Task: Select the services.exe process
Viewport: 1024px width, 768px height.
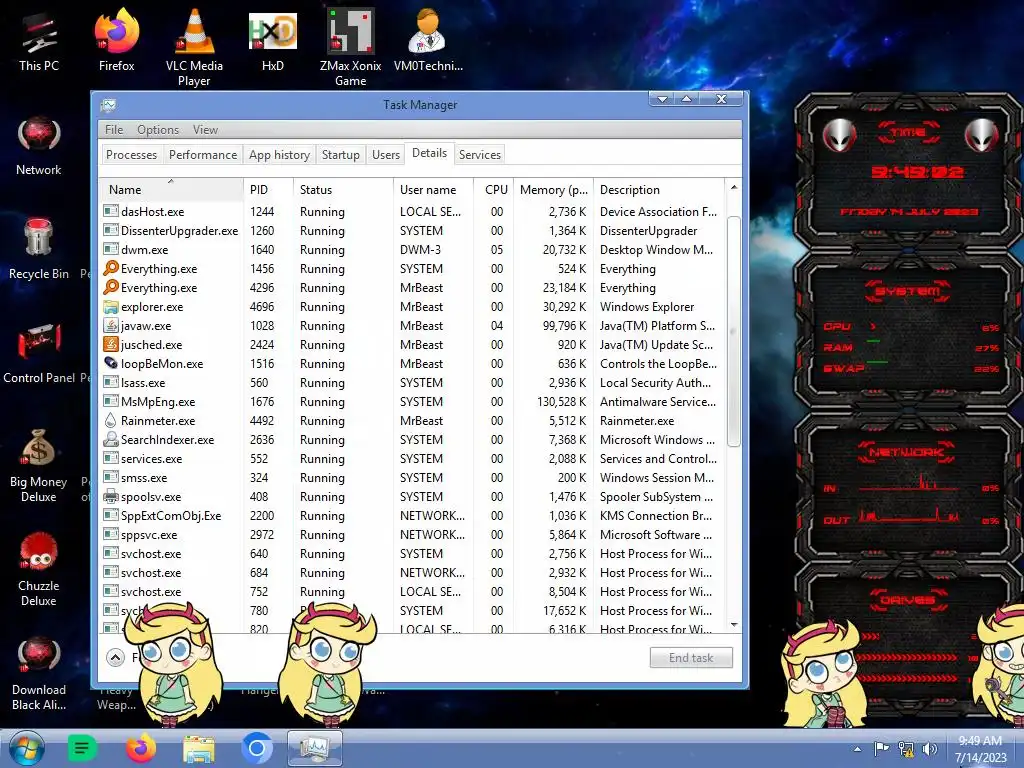Action: 411,458
